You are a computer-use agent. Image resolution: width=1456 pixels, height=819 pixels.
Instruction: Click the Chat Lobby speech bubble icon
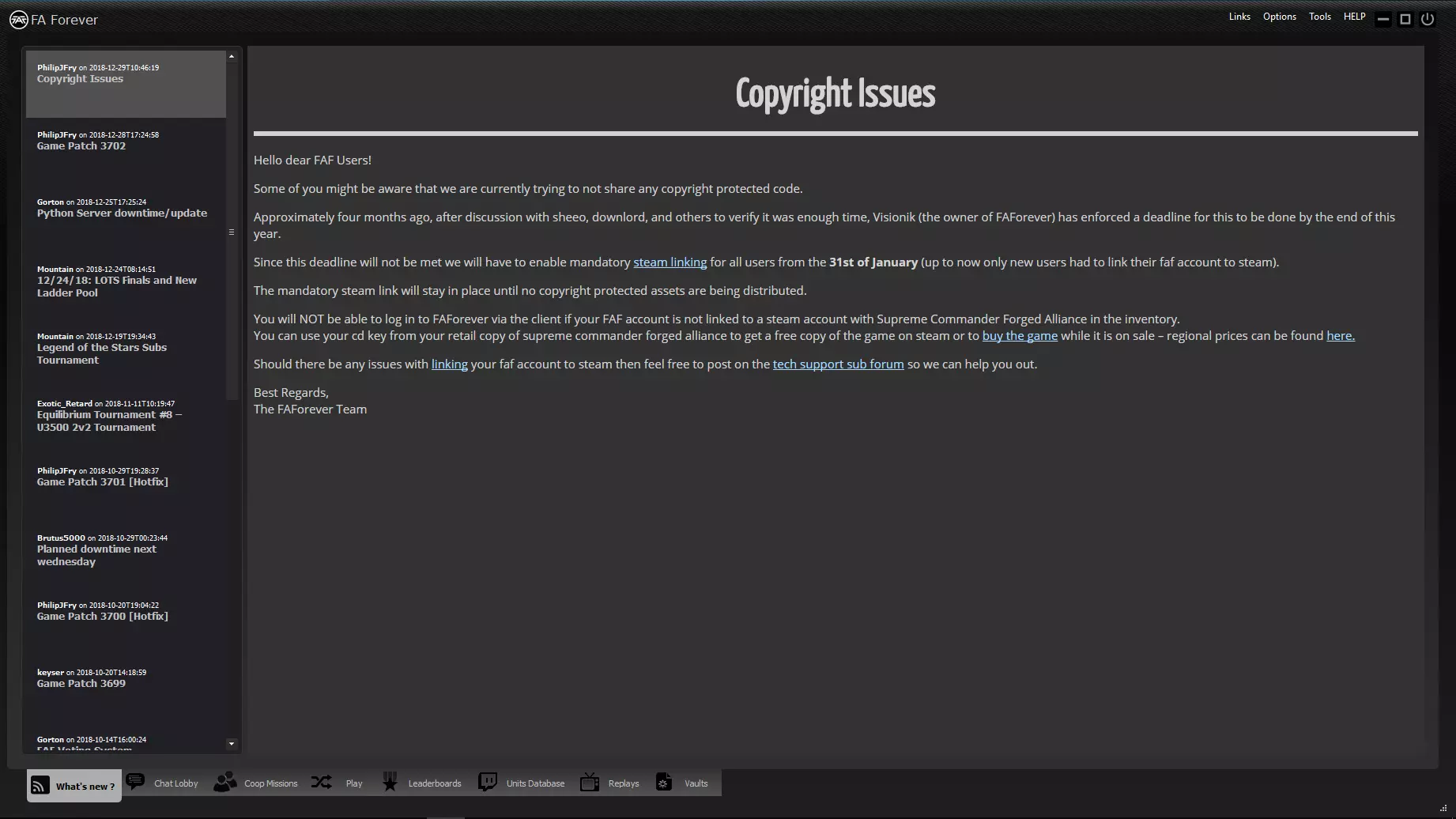point(135,782)
